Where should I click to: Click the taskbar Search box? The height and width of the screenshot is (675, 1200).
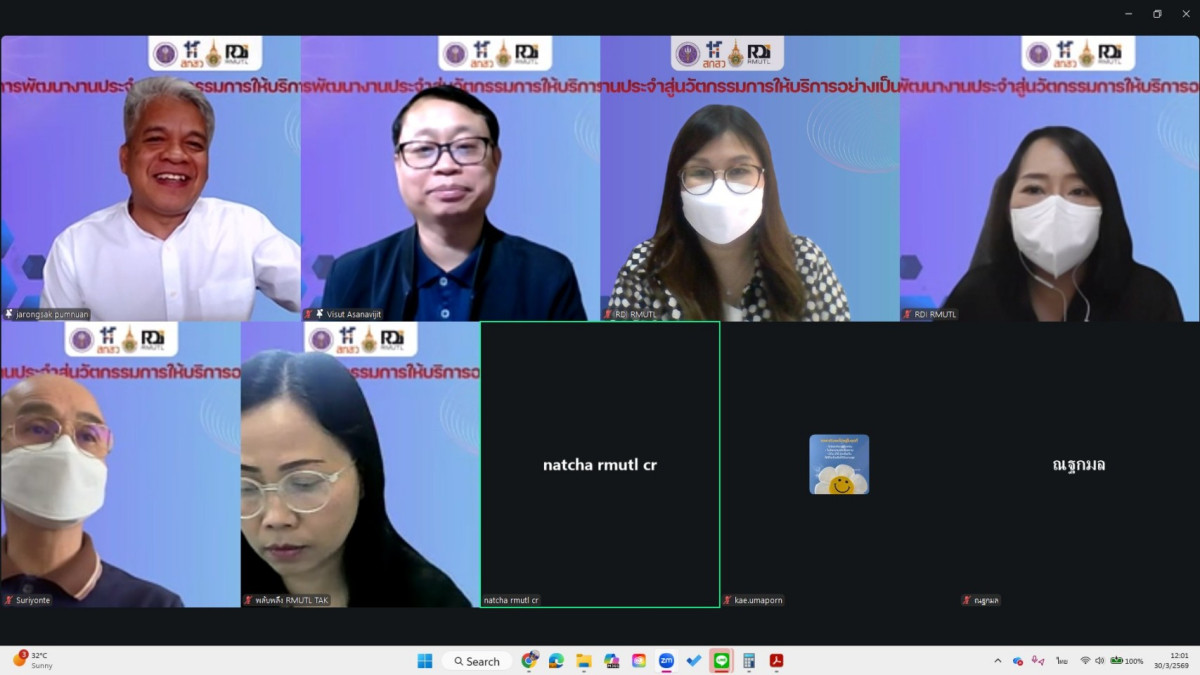pos(476,661)
